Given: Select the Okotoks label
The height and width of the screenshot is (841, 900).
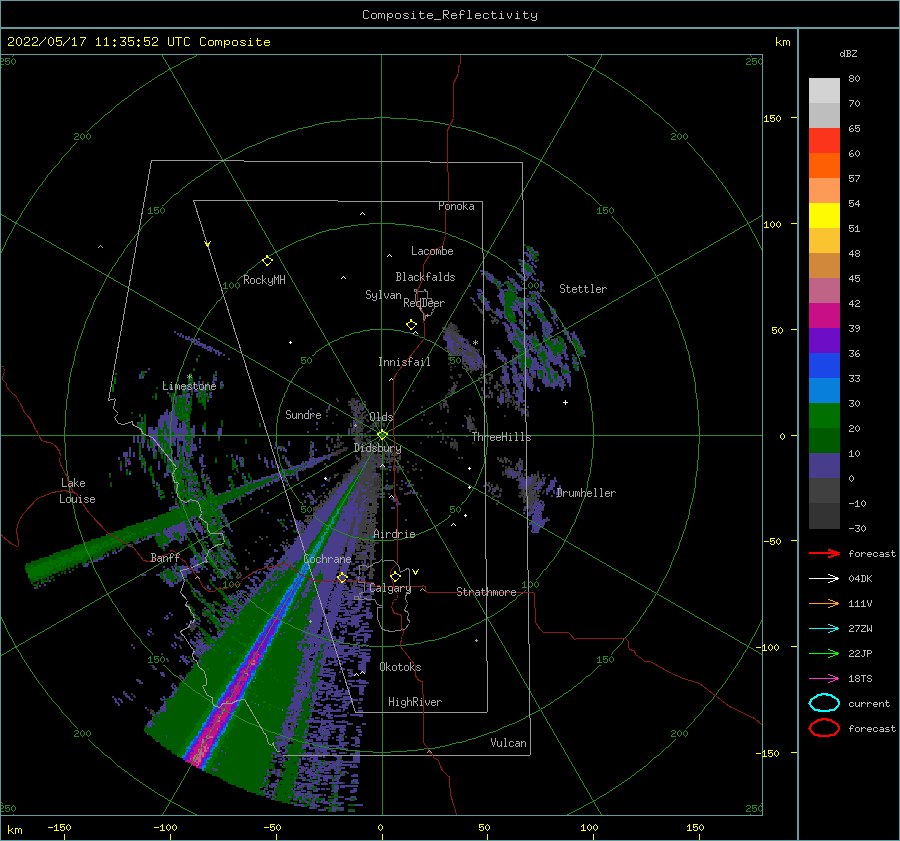Looking at the screenshot, I should 400,667.
